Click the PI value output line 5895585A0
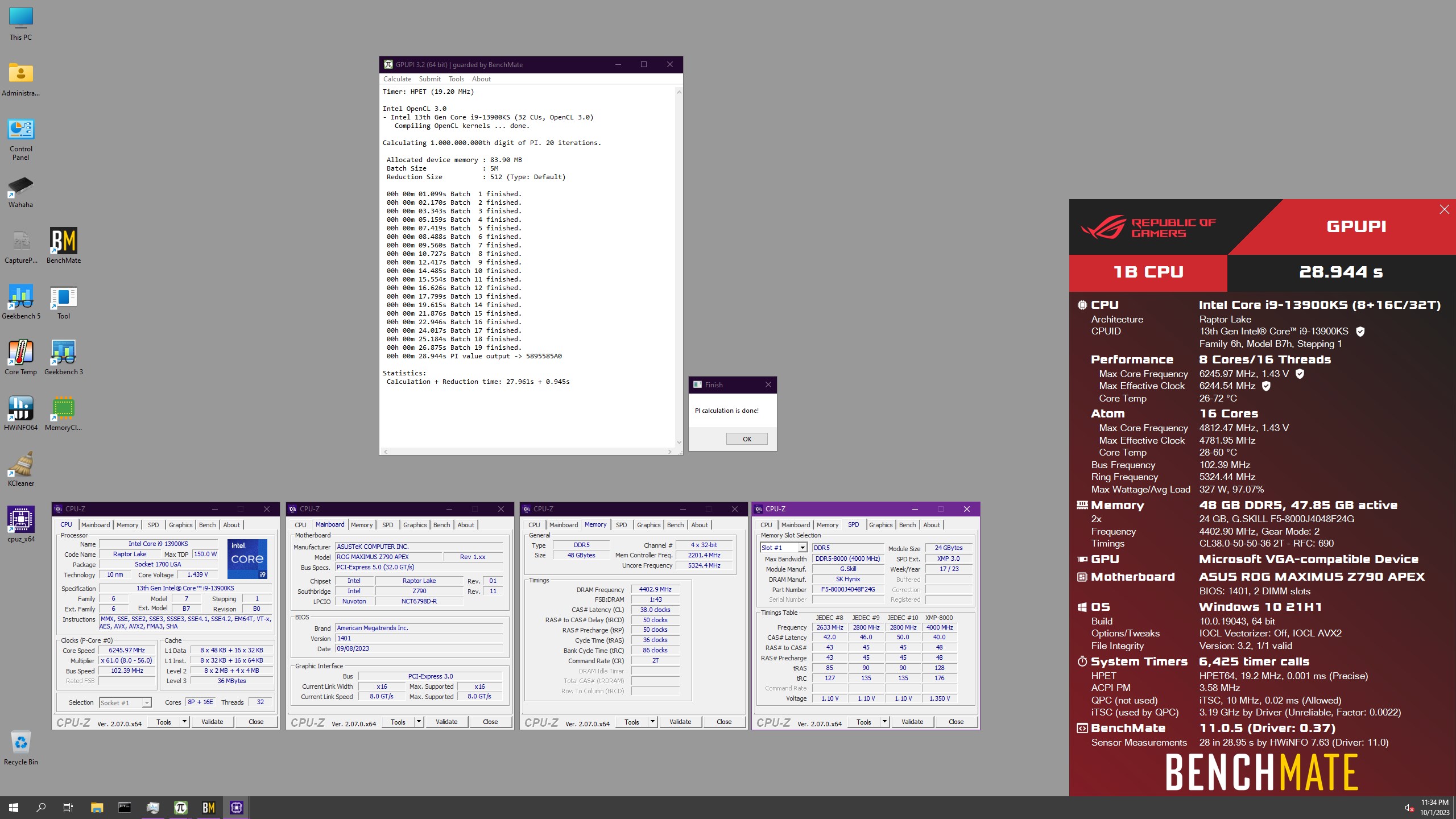 point(474,356)
